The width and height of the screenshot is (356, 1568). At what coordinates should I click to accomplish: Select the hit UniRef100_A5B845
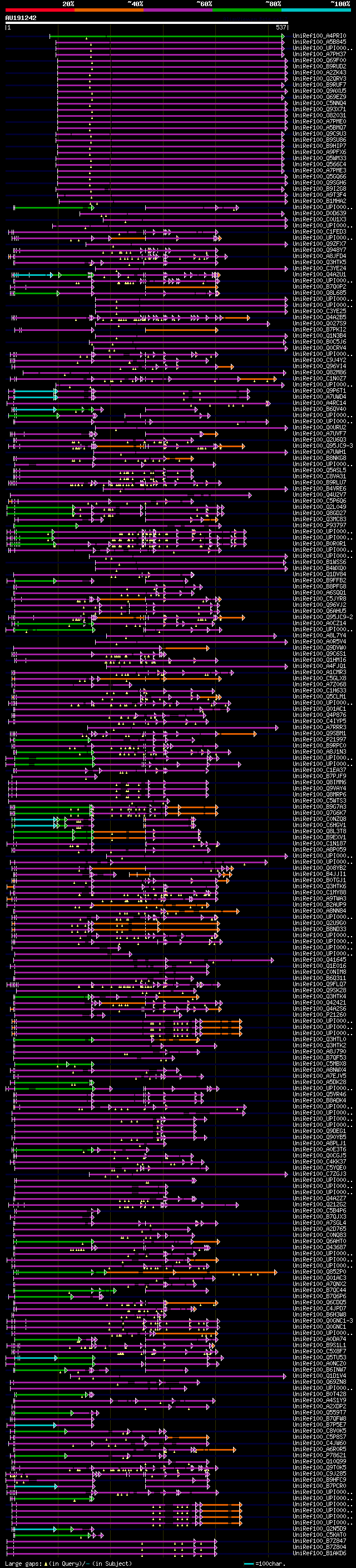click(319, 42)
